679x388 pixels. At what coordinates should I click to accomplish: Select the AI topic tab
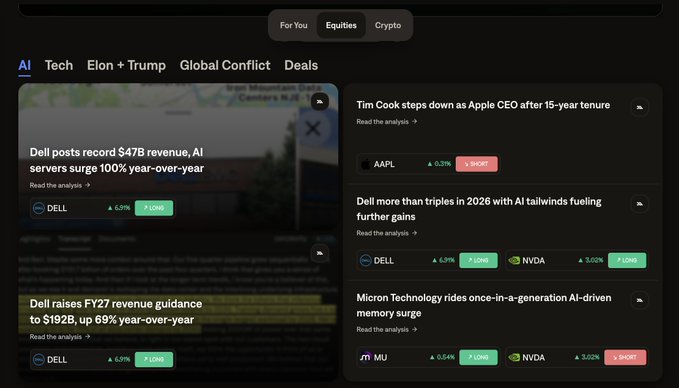point(25,65)
